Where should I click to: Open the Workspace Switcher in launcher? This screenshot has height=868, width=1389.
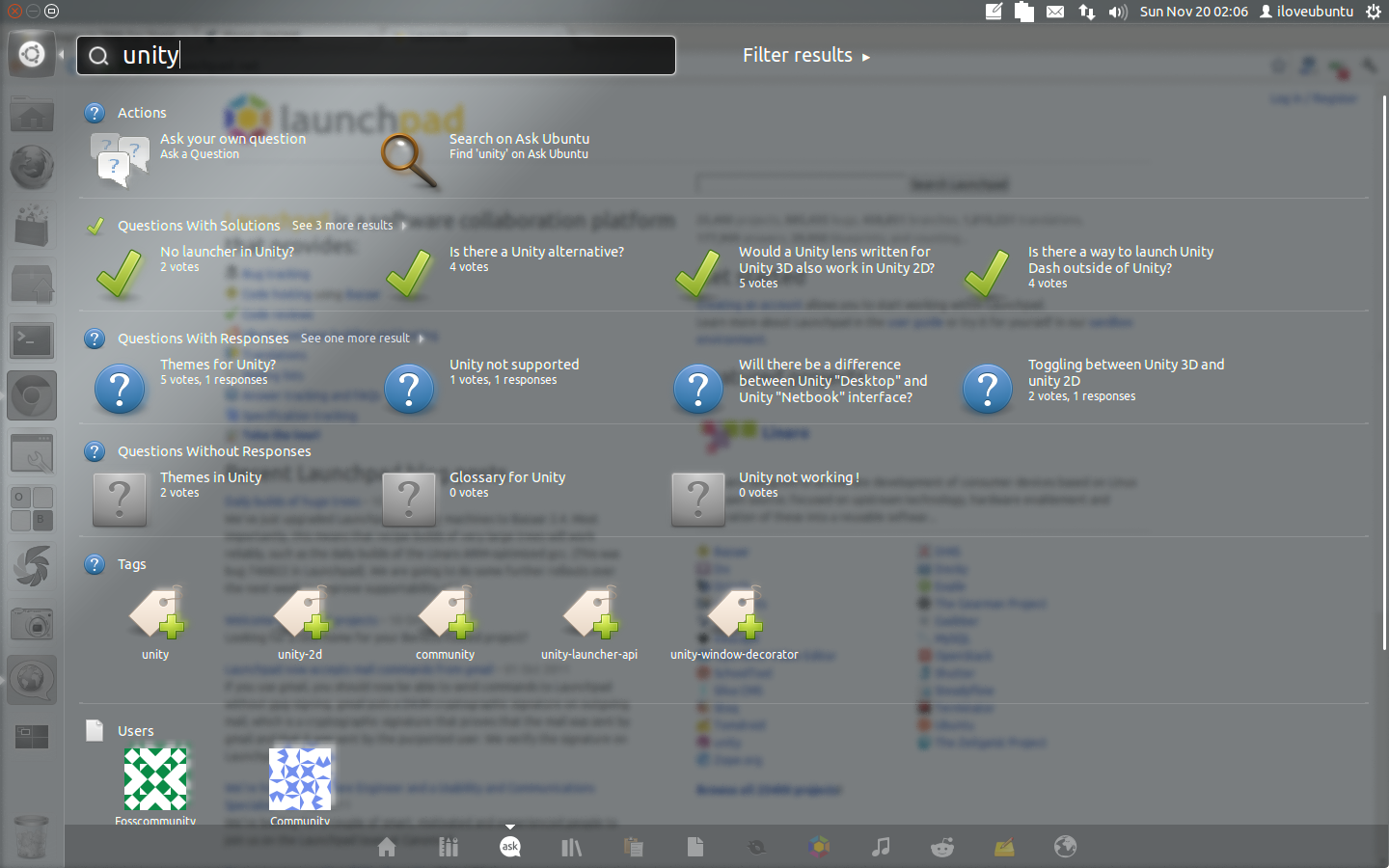[32, 738]
